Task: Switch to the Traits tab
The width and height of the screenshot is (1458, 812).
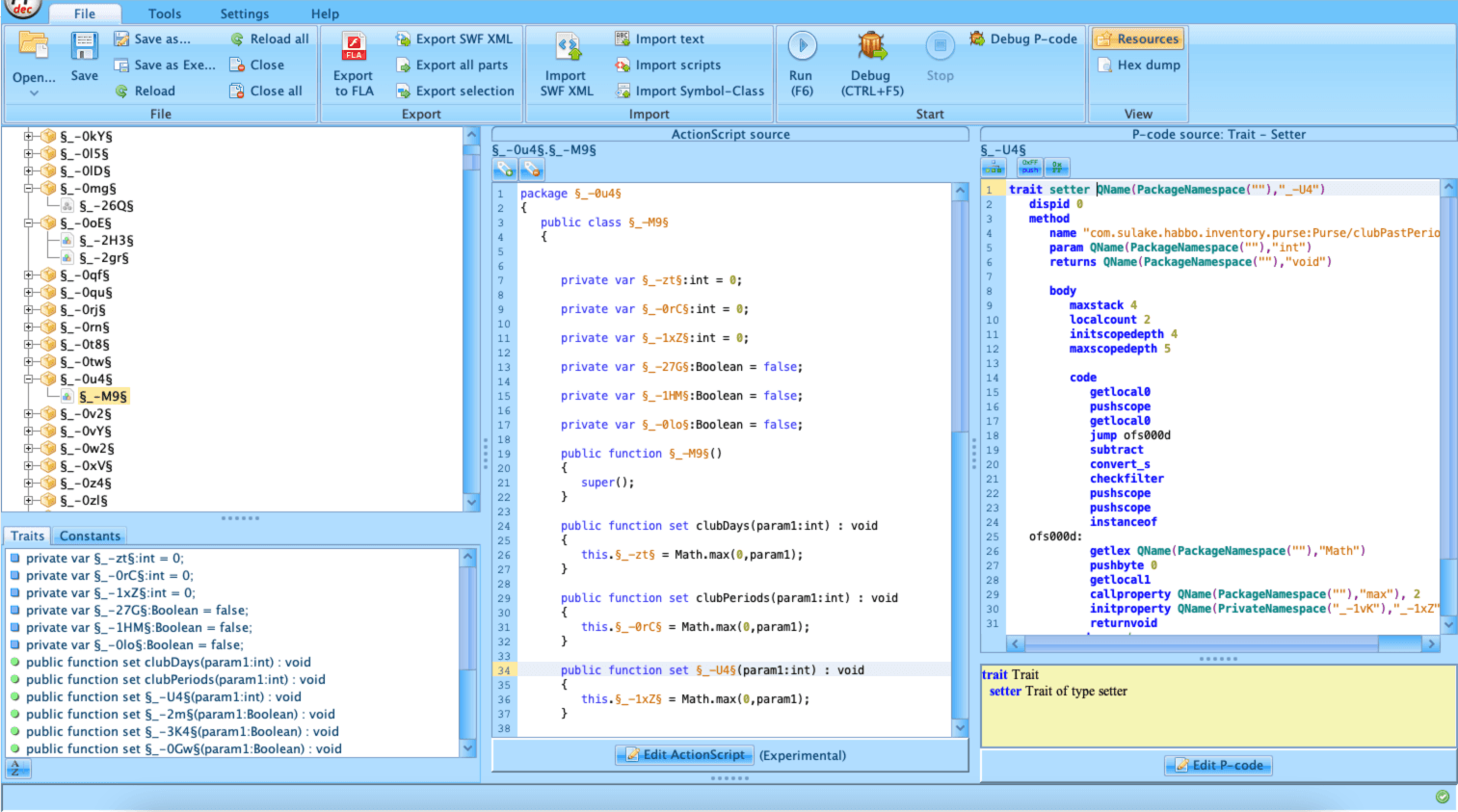Action: (x=28, y=536)
